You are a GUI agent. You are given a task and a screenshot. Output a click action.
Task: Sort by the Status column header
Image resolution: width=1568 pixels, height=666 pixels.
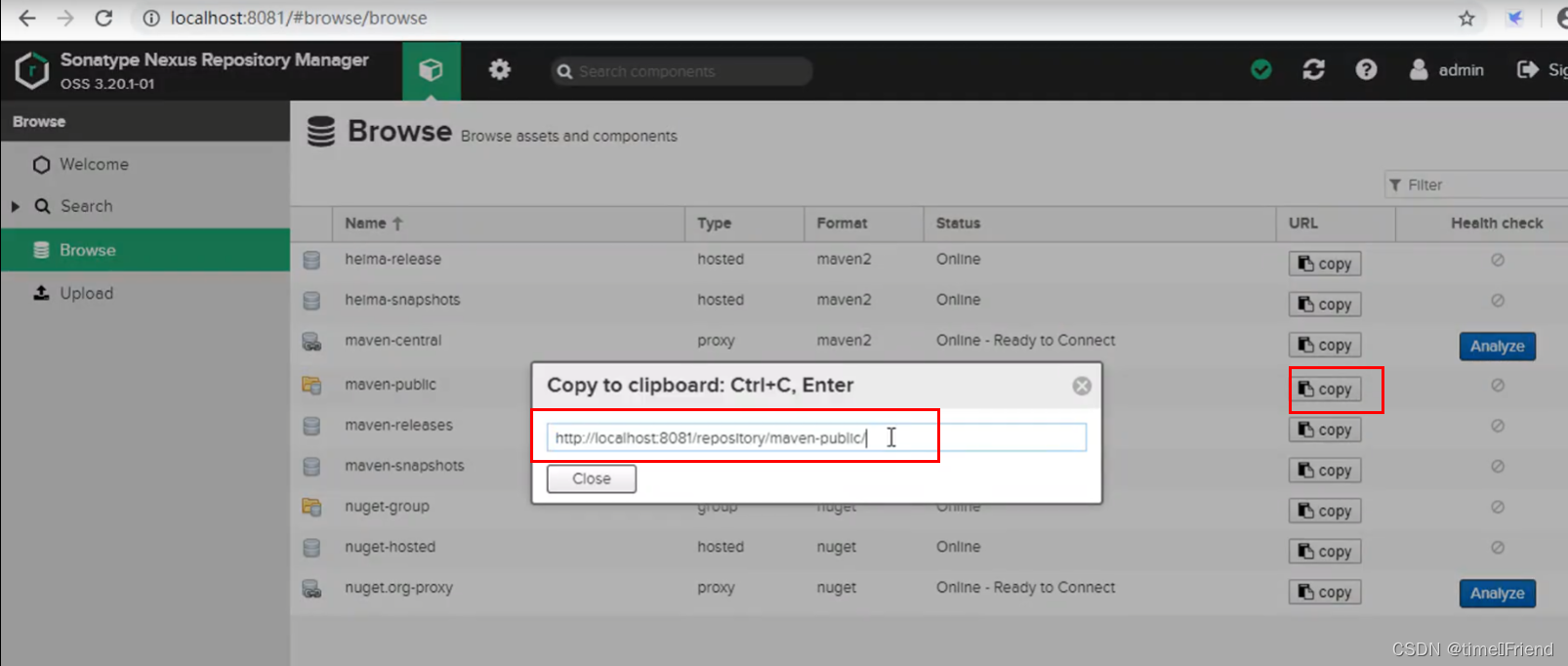[1099, 223]
